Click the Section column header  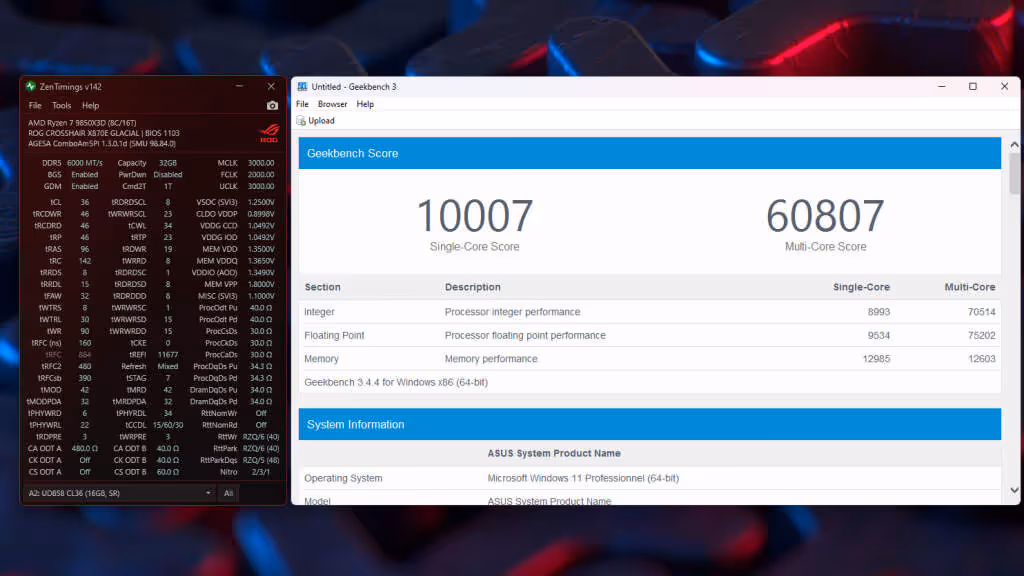323,287
